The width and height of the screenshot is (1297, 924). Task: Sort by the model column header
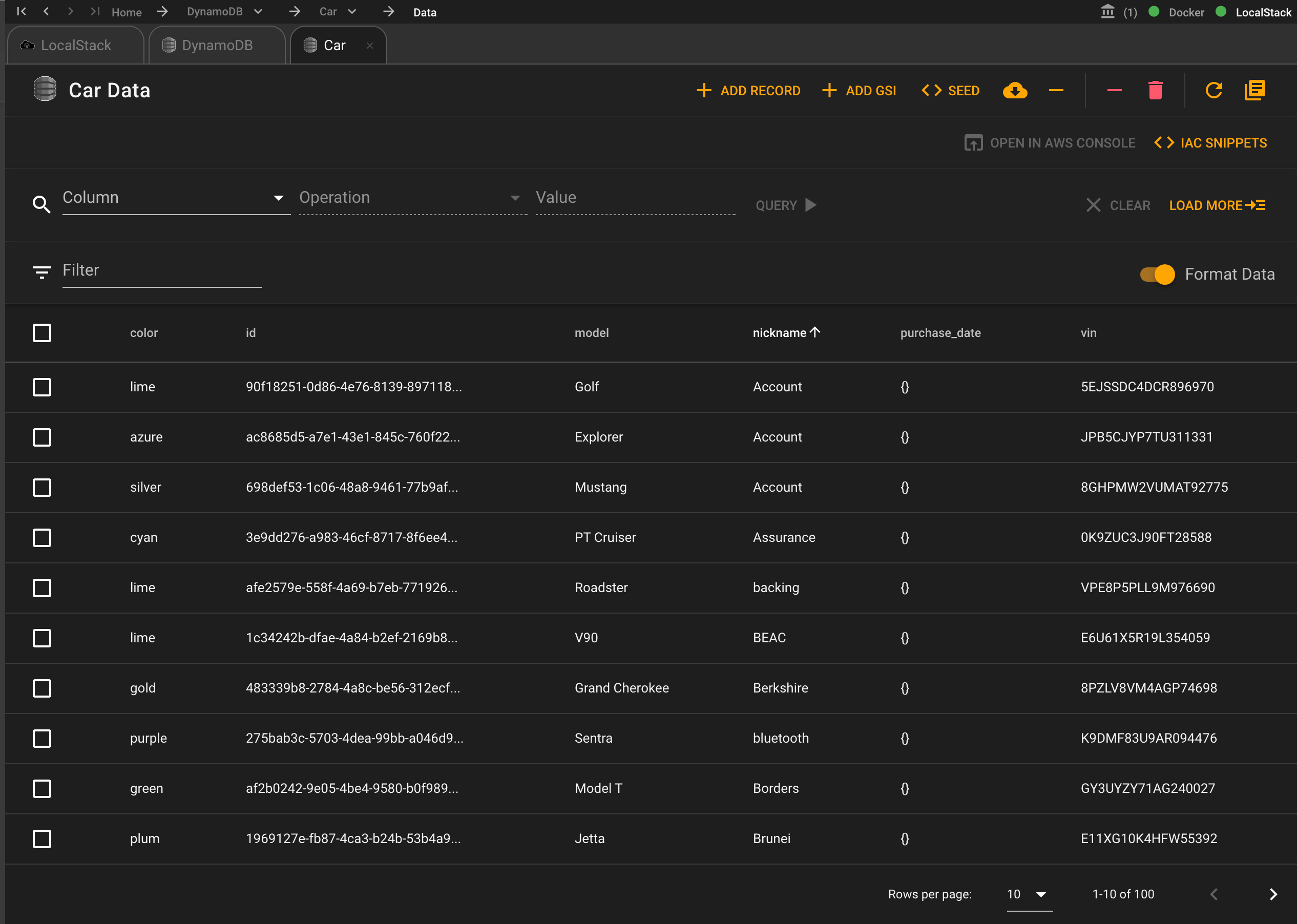pyautogui.click(x=592, y=333)
